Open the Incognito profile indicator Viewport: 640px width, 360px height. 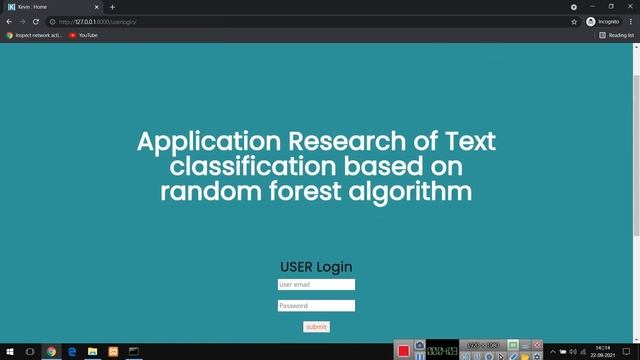tap(603, 22)
